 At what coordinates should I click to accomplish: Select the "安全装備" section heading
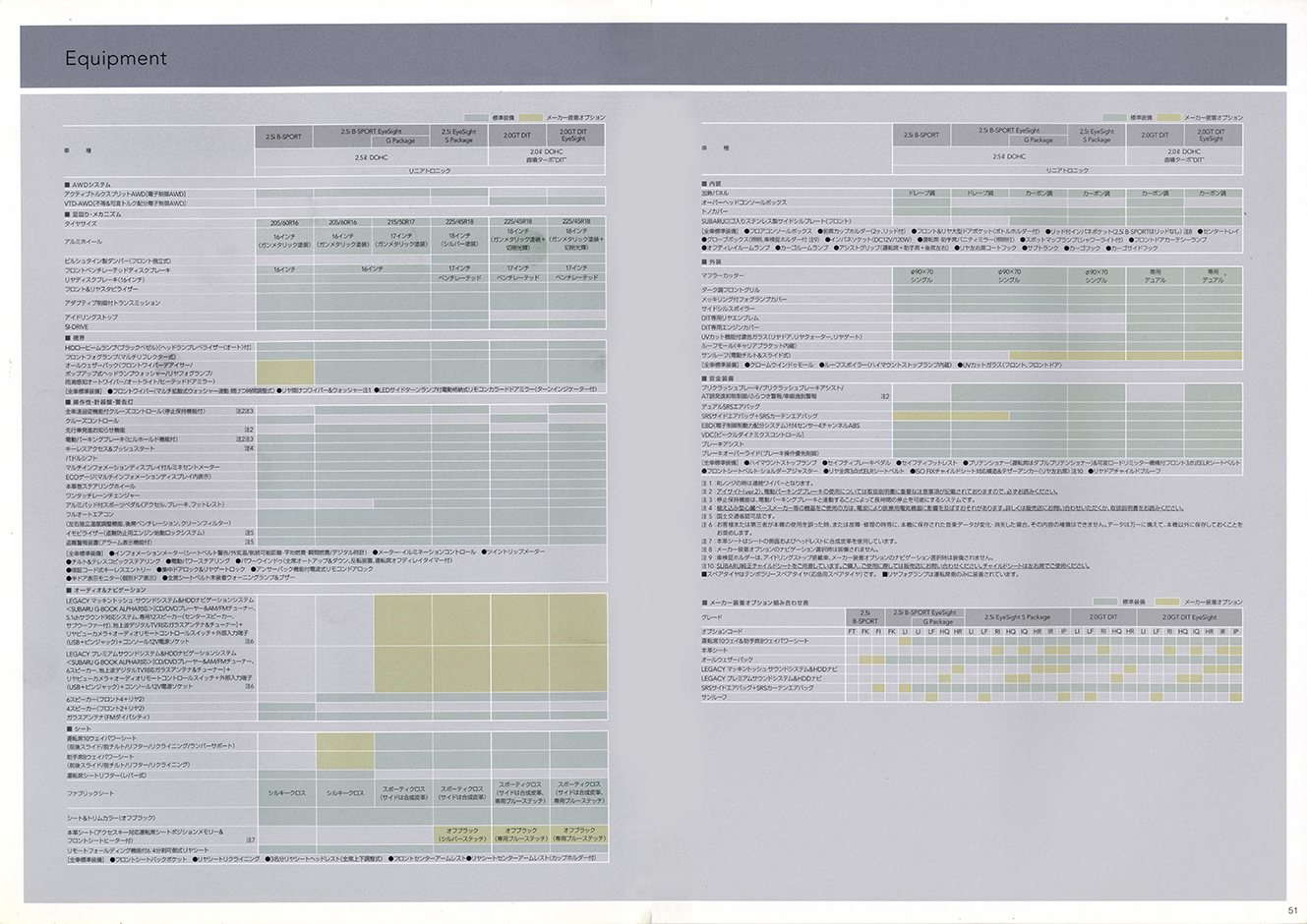(x=717, y=378)
